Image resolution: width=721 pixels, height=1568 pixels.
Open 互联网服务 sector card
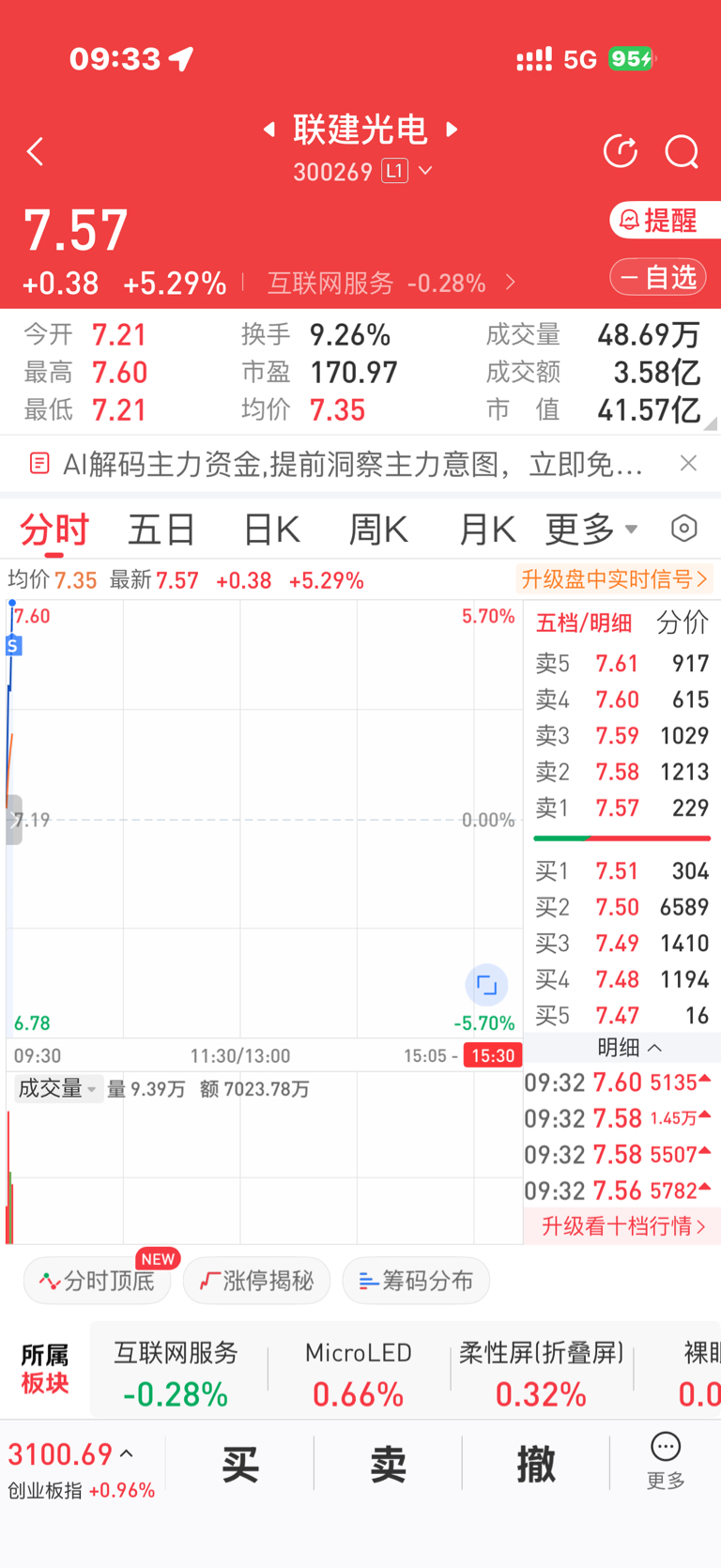pyautogui.click(x=176, y=1373)
